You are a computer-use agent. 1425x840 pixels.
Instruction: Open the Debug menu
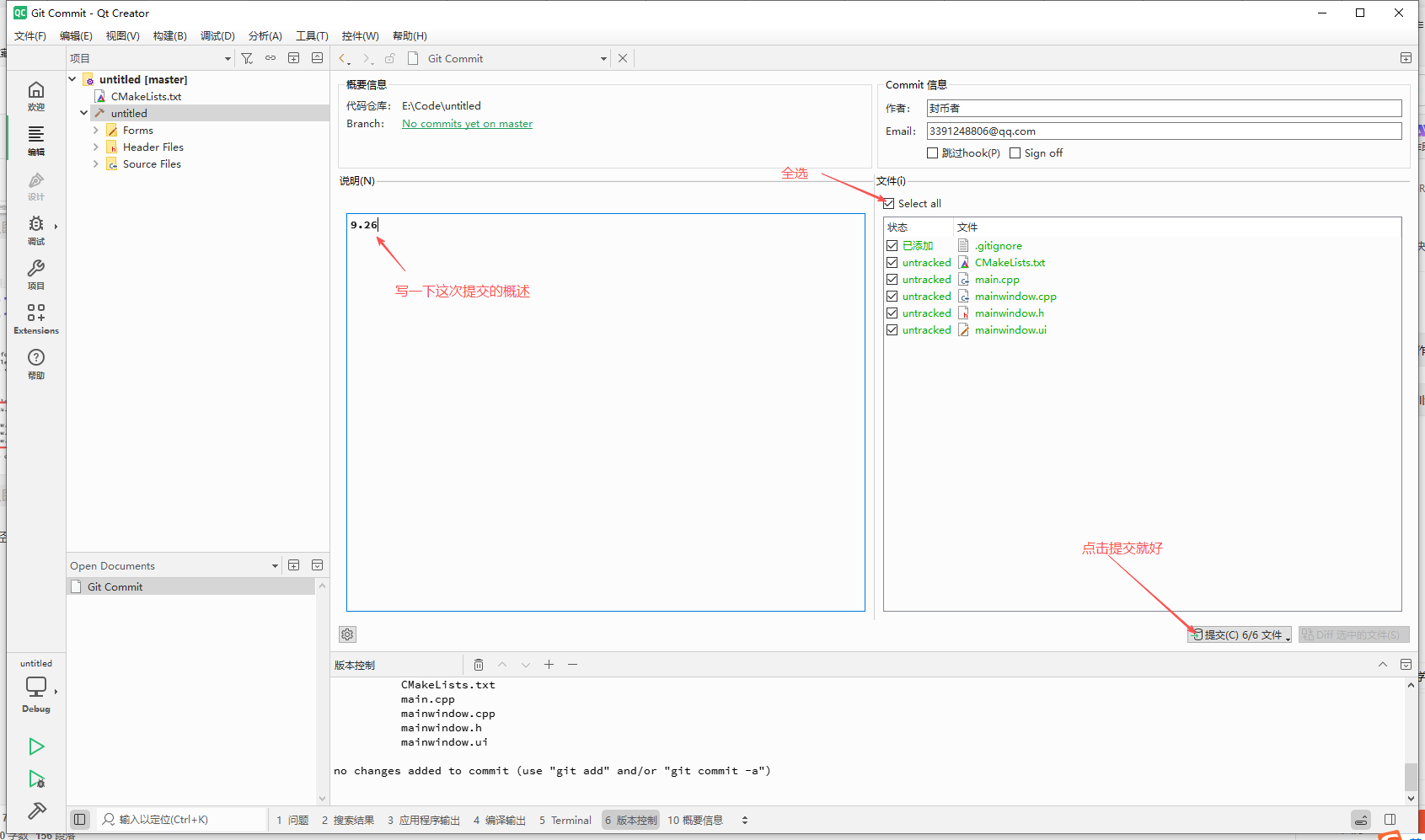[x=217, y=35]
